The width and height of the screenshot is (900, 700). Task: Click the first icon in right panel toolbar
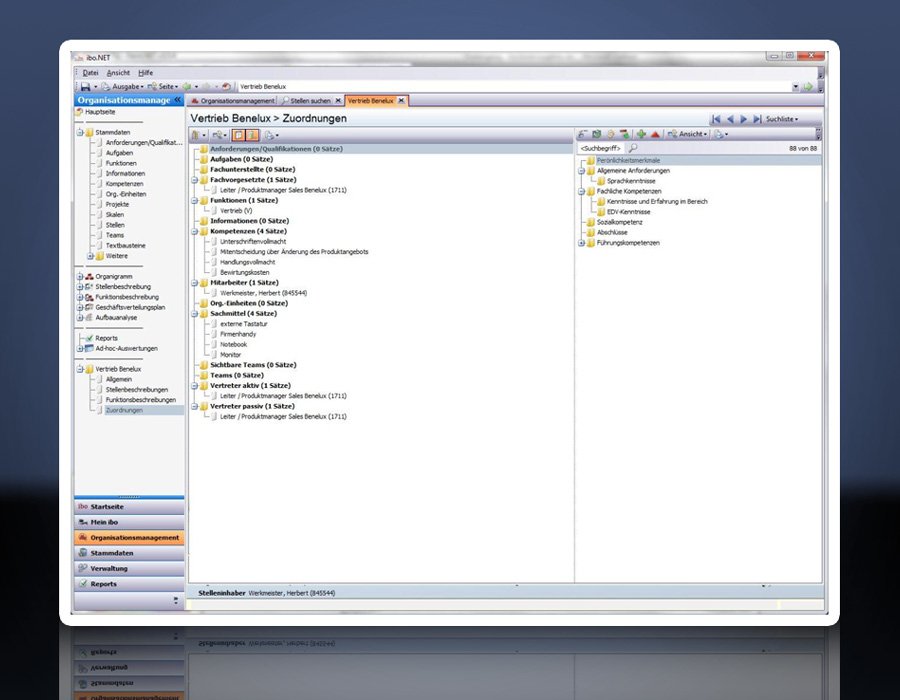click(x=583, y=134)
